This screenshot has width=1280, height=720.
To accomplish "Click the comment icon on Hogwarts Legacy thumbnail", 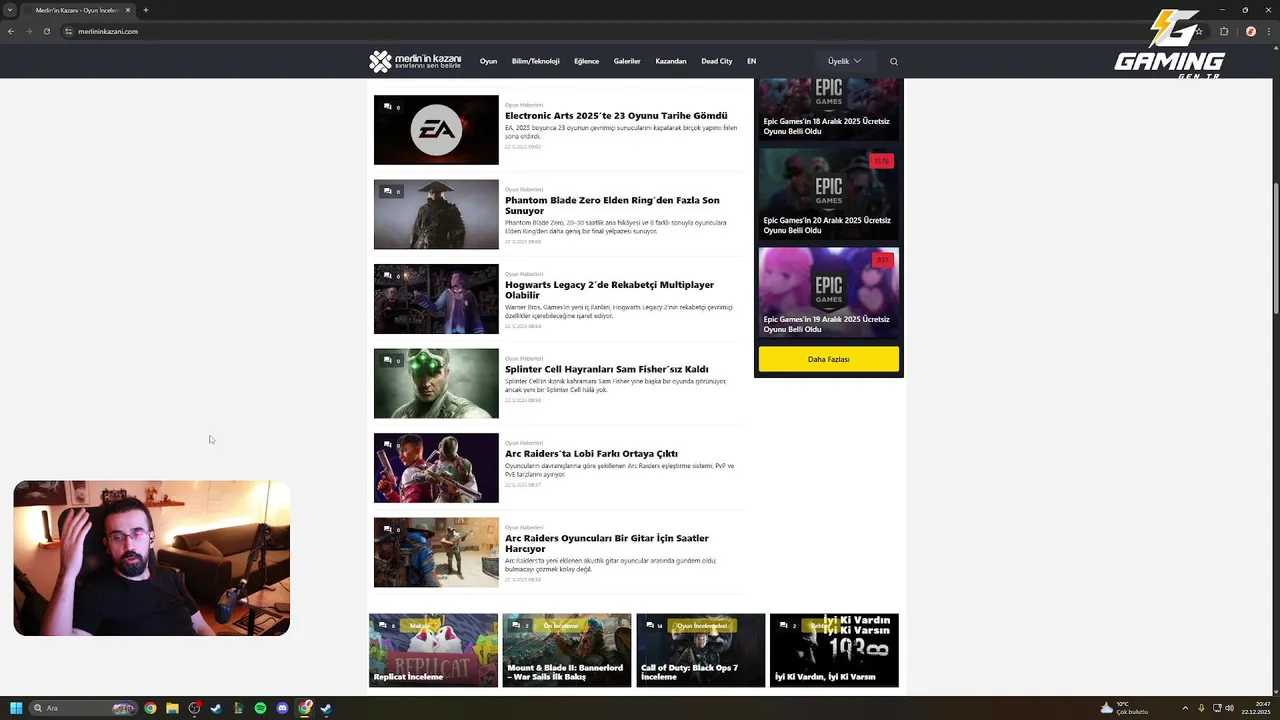I will coord(387,276).
